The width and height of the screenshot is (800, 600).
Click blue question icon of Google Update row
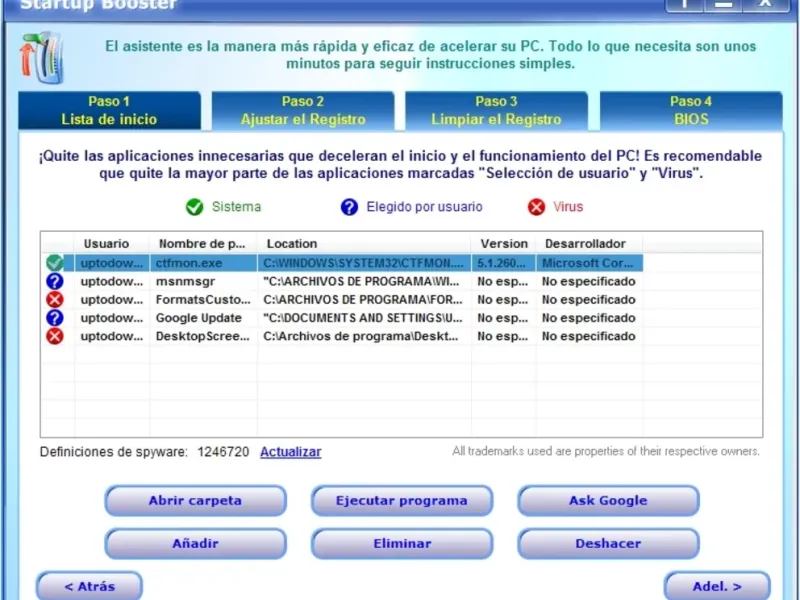coord(55,318)
